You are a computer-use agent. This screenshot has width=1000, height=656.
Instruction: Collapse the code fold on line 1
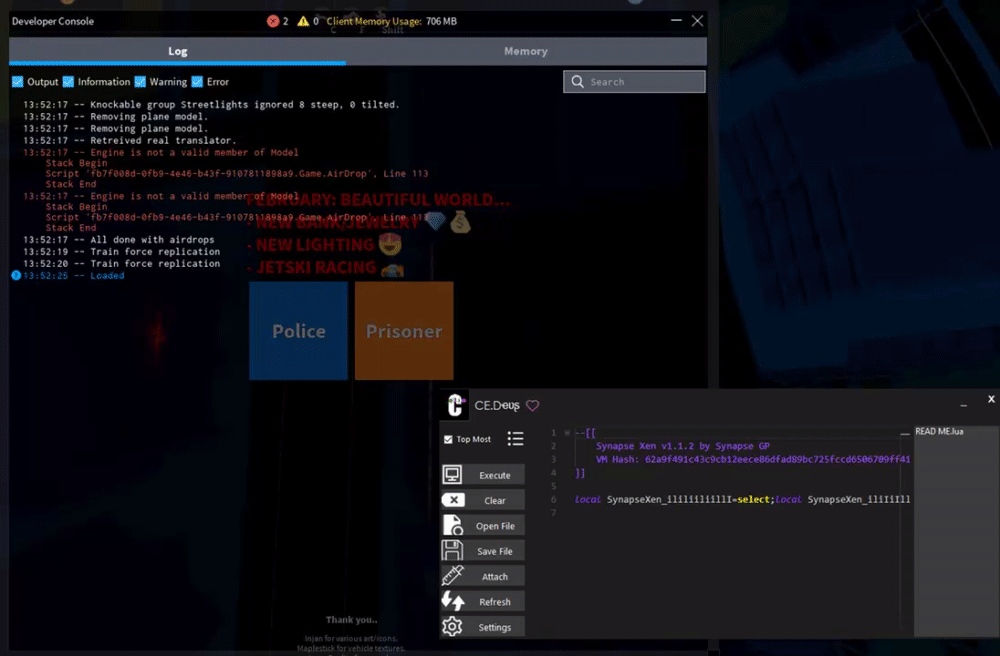pos(567,433)
